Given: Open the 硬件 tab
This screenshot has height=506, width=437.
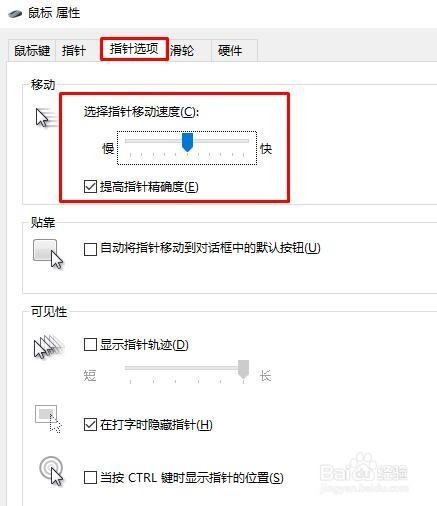Looking at the screenshot, I should 230,51.
